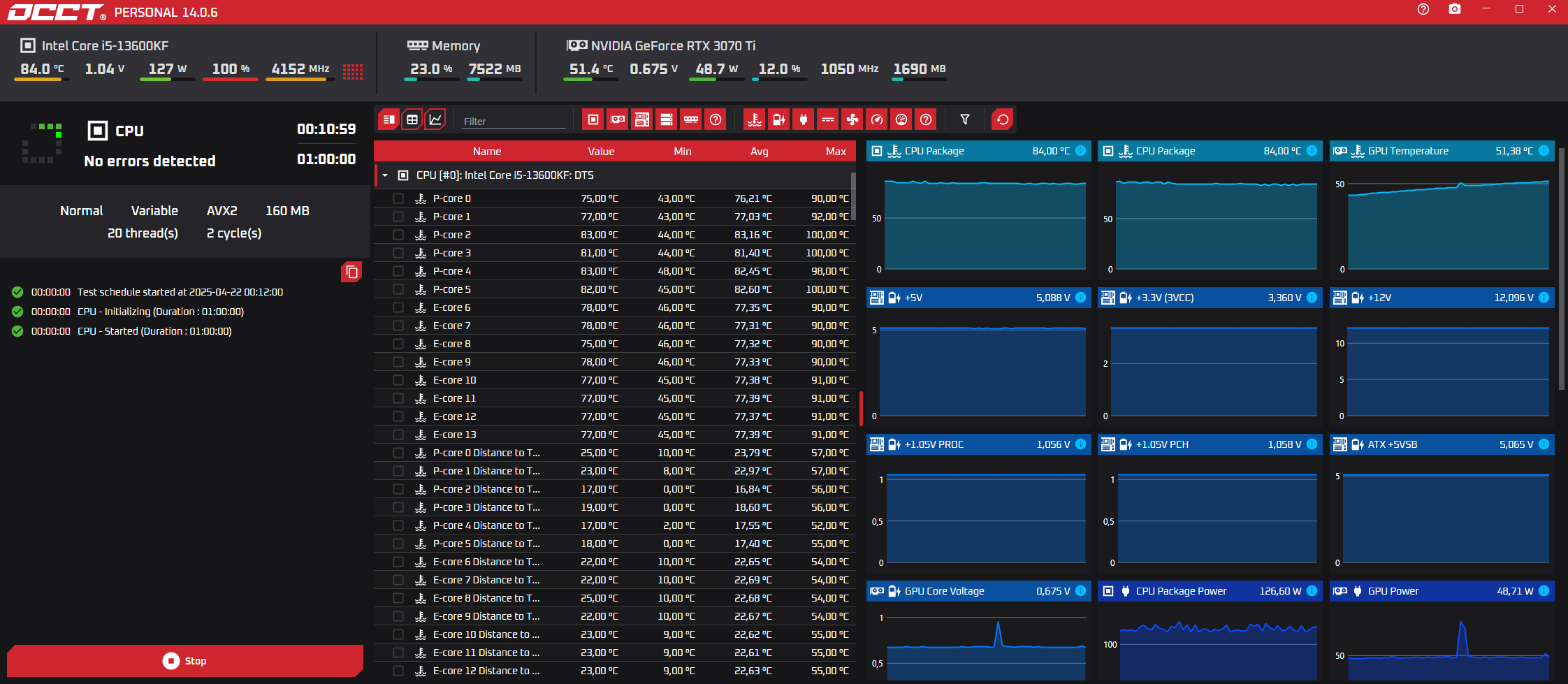Check the E-core 9 row checkbox

[x=398, y=362]
